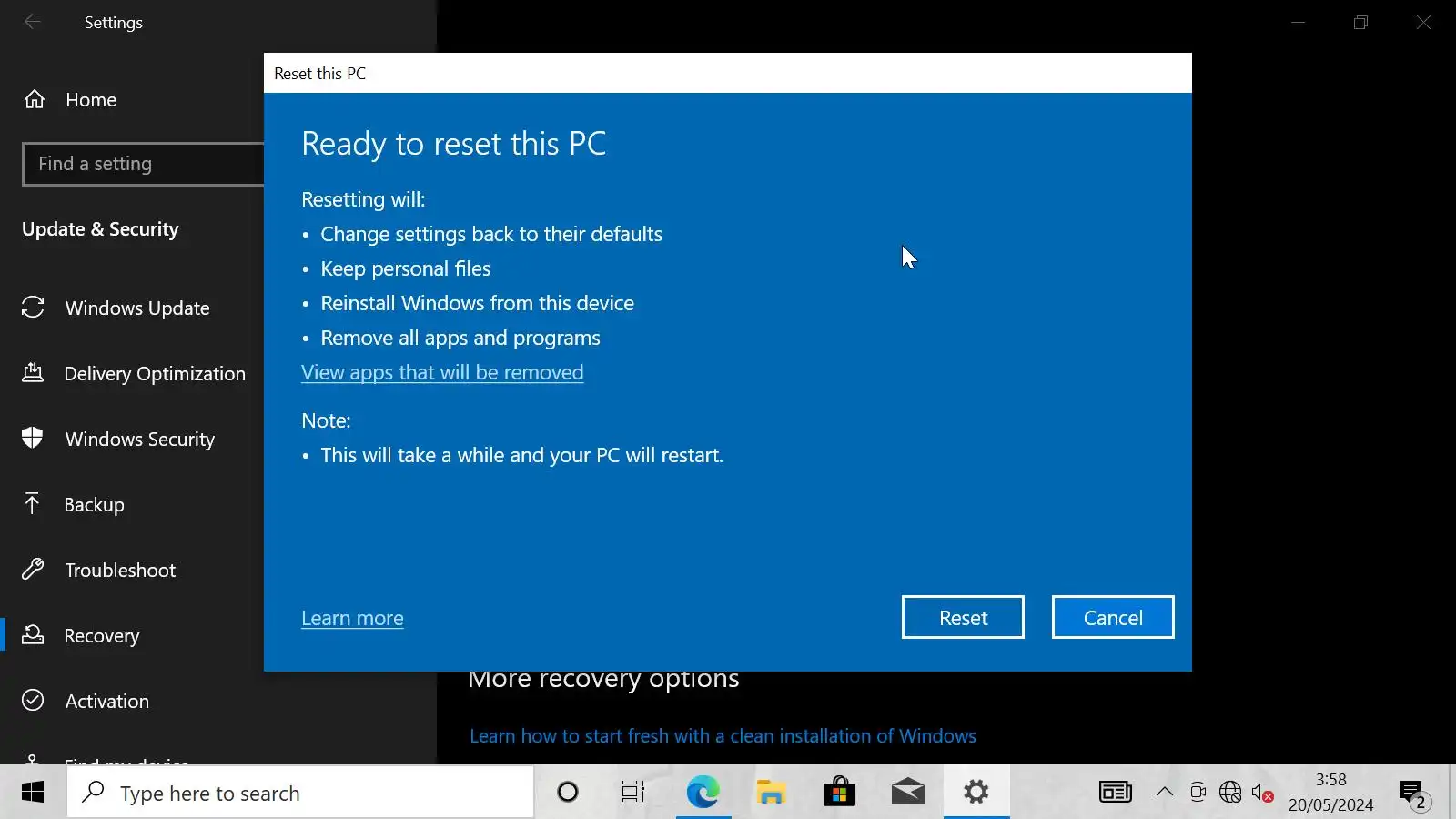
Task: Click the 'Reinstall Windows from this device' text
Action: click(x=477, y=303)
